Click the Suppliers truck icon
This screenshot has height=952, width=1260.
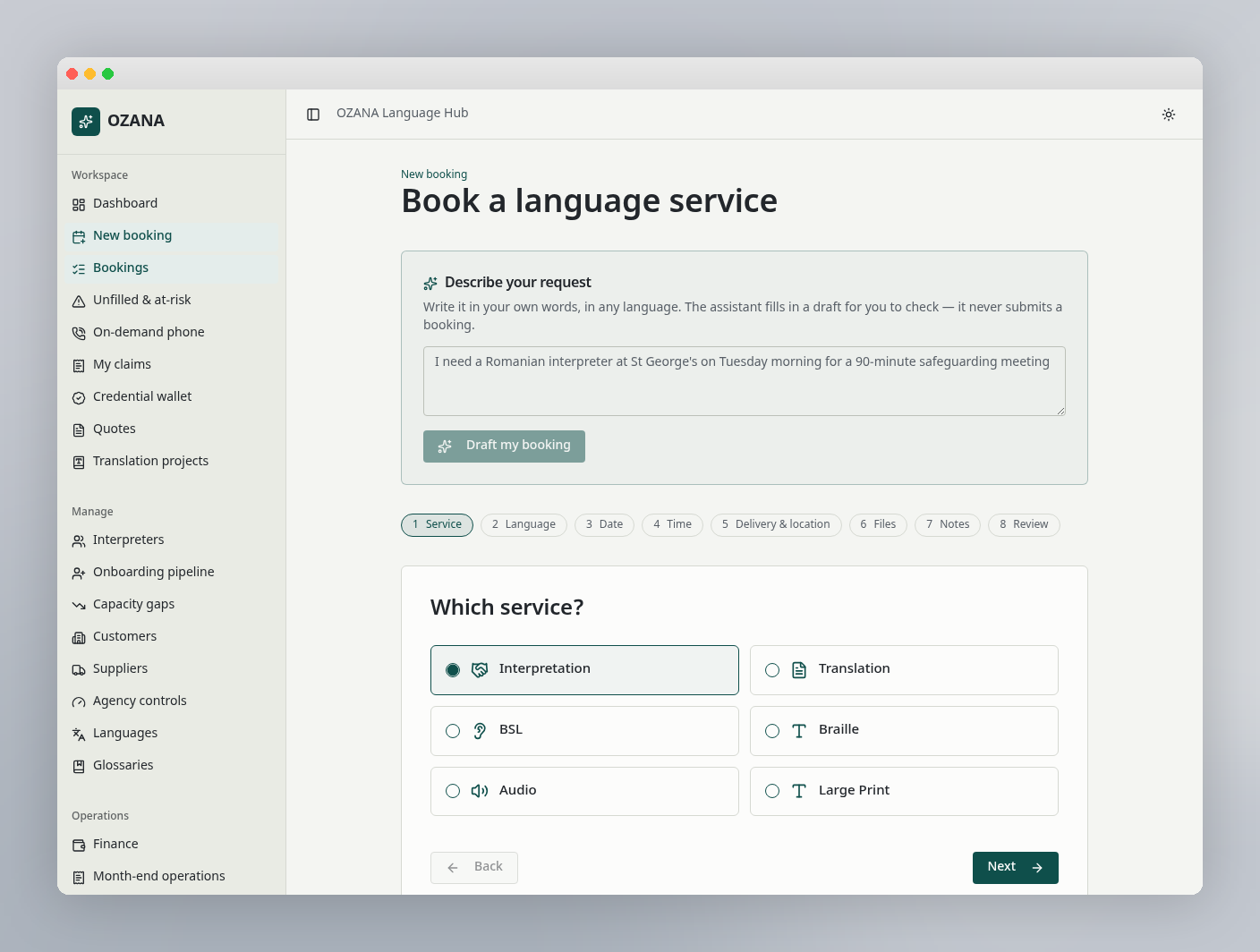point(79,670)
